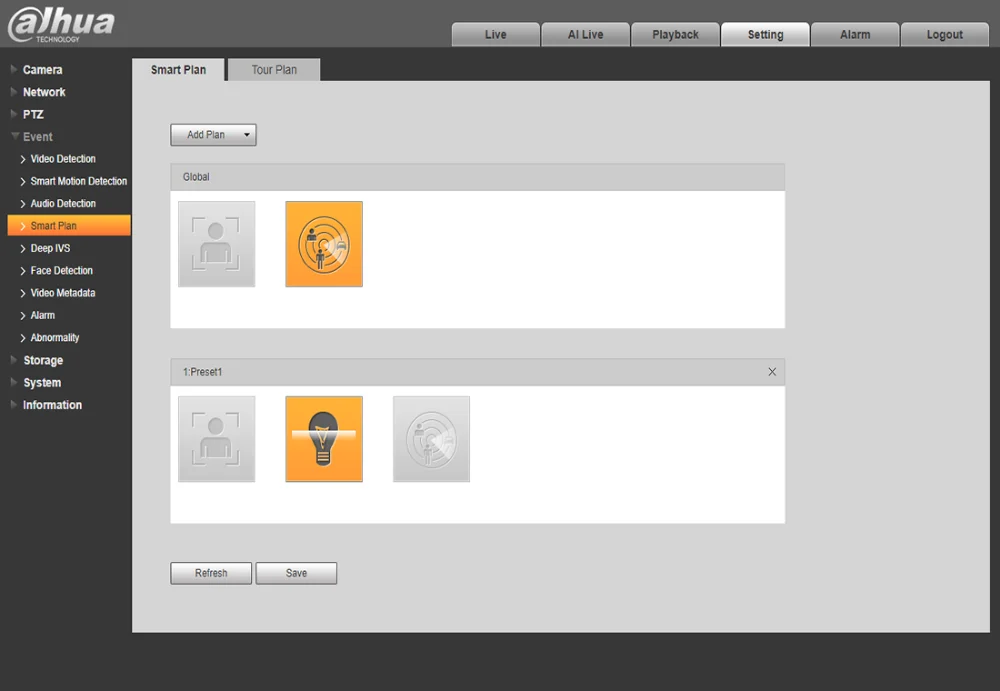The width and height of the screenshot is (1000, 691).
Task: Switch to the AI Live tab
Action: 585,34
